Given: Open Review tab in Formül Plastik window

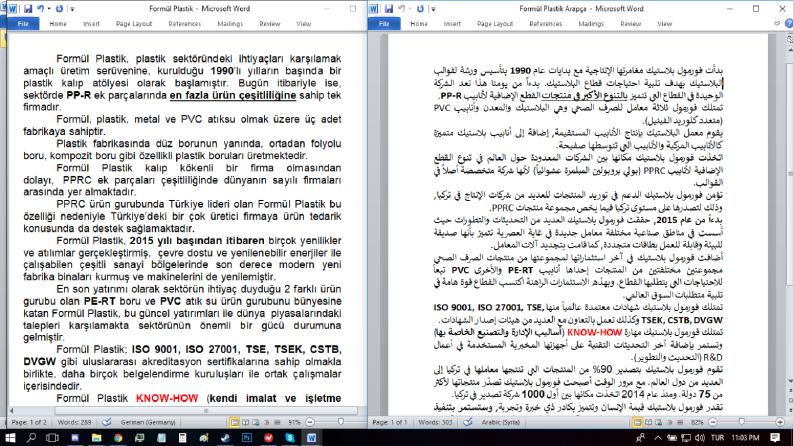Looking at the screenshot, I should (270, 24).
